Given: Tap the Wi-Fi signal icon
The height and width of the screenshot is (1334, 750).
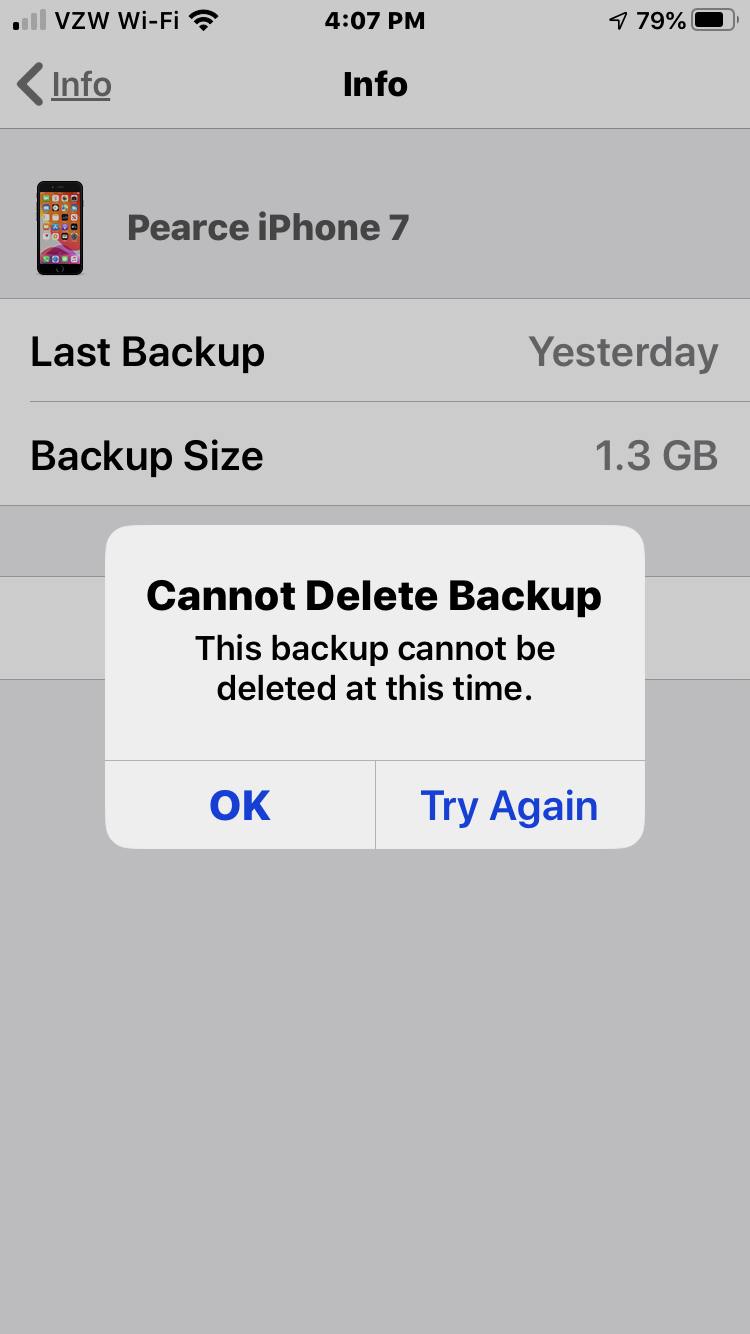Looking at the screenshot, I should tap(204, 21).
